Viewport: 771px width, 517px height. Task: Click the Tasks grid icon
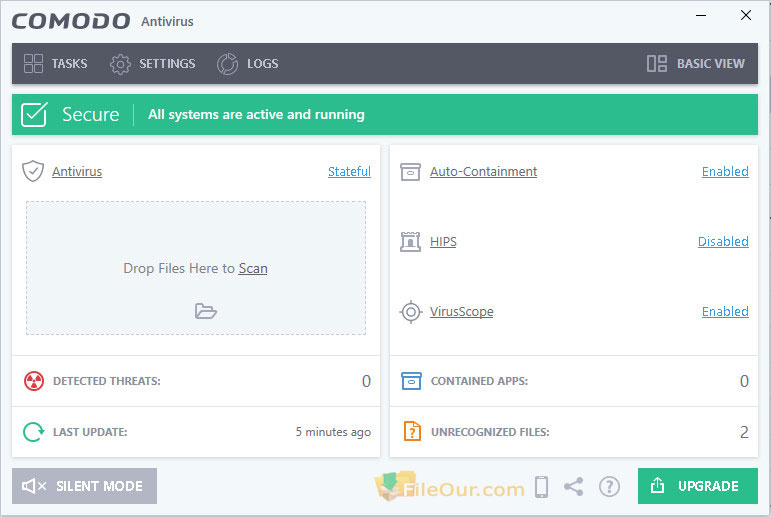click(x=33, y=63)
